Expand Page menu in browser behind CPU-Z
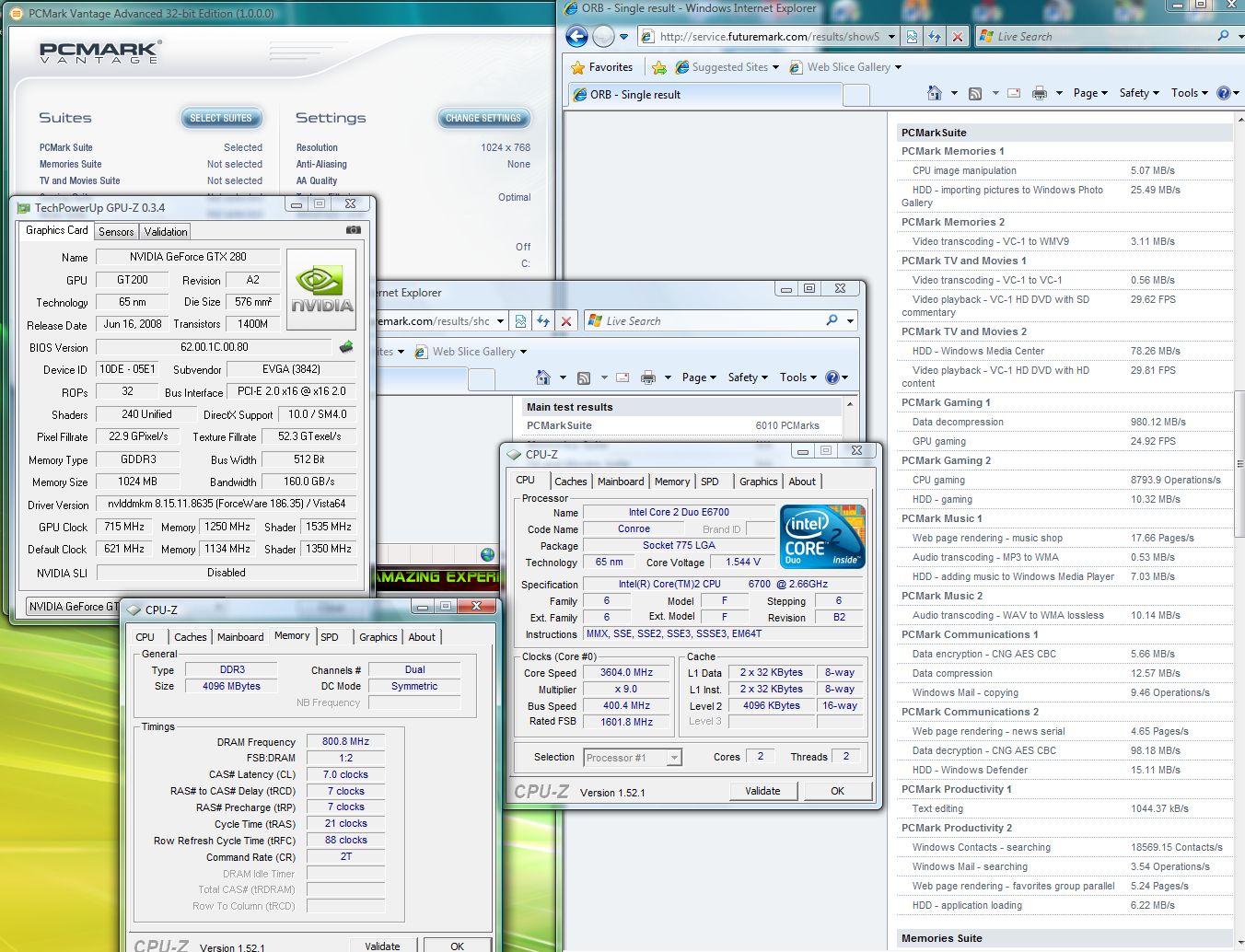 (x=699, y=377)
